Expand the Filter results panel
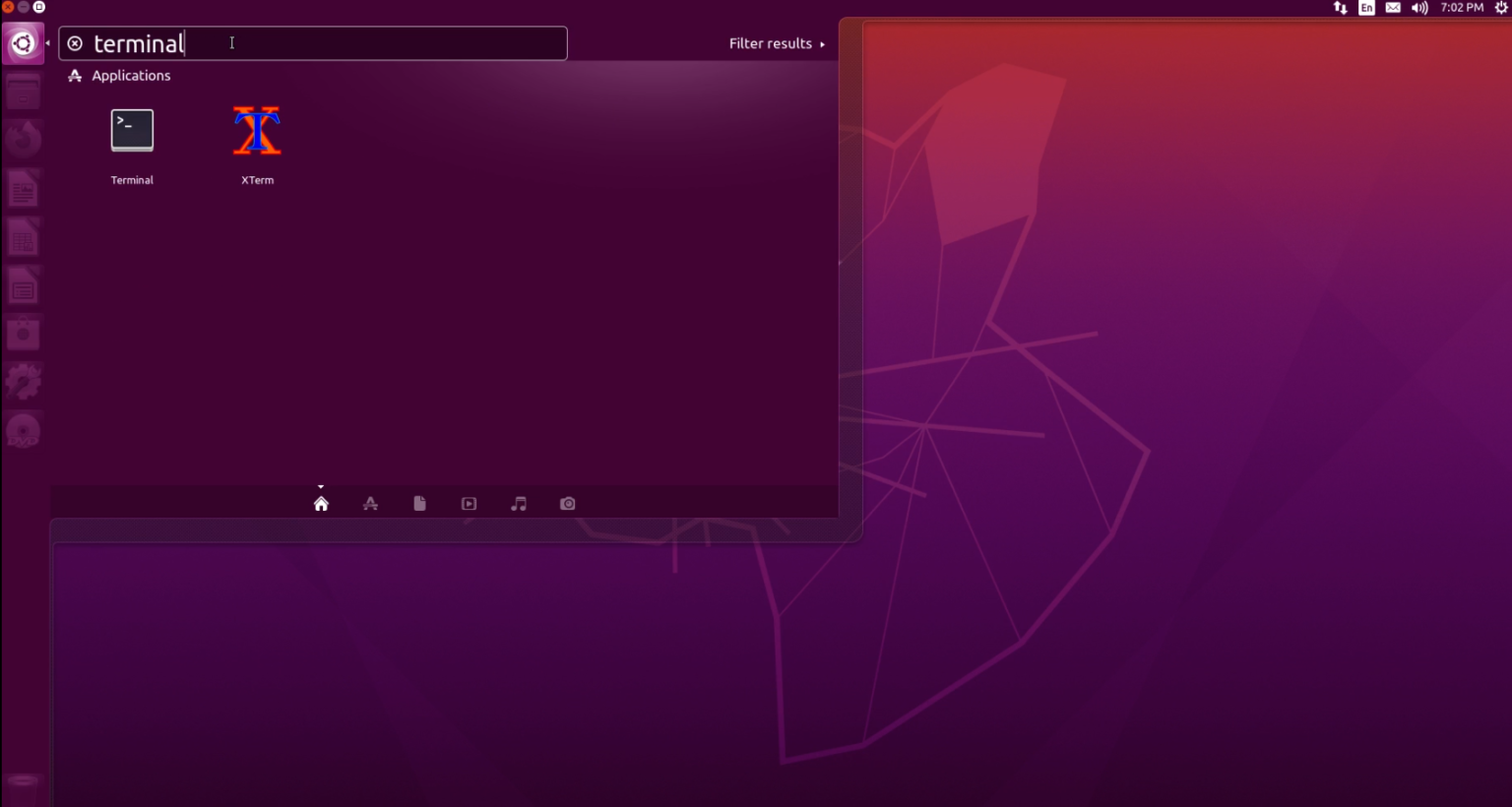 click(x=777, y=43)
